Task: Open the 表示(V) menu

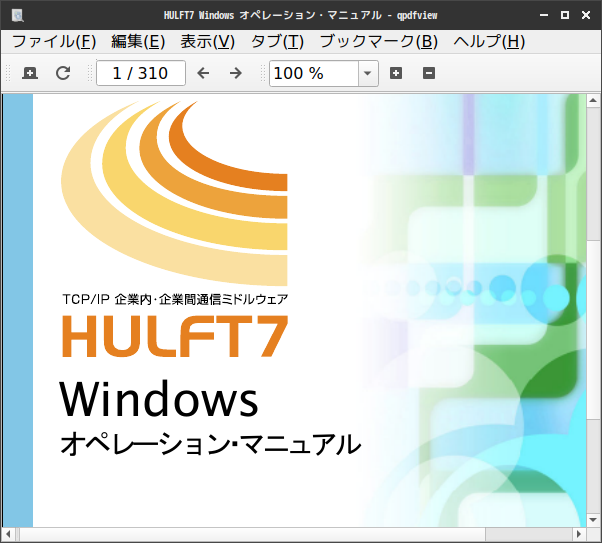Action: tap(208, 41)
